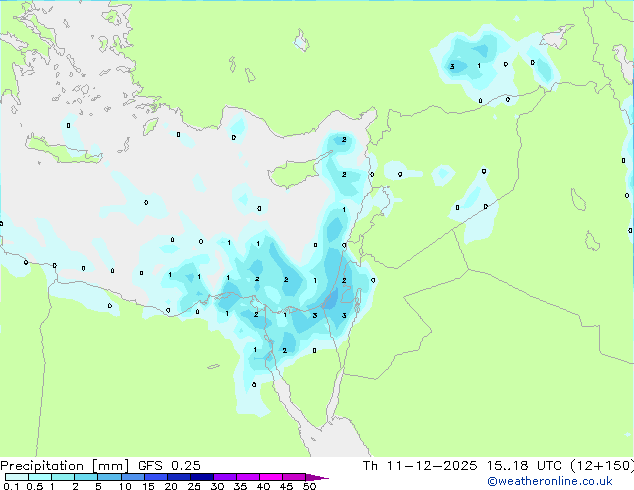Select the 45–50 mm legend swatch
Image resolution: width=634 pixels, height=490 pixels.
tap(294, 477)
